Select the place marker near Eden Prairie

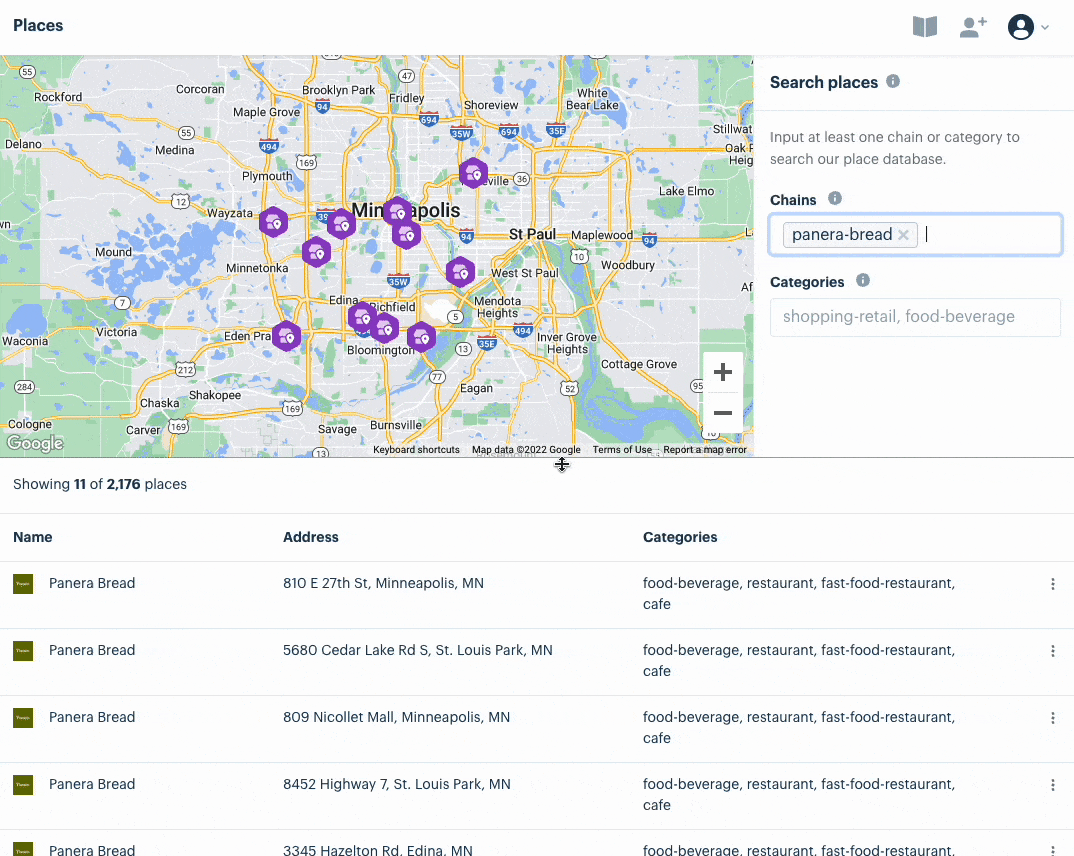[x=286, y=336]
